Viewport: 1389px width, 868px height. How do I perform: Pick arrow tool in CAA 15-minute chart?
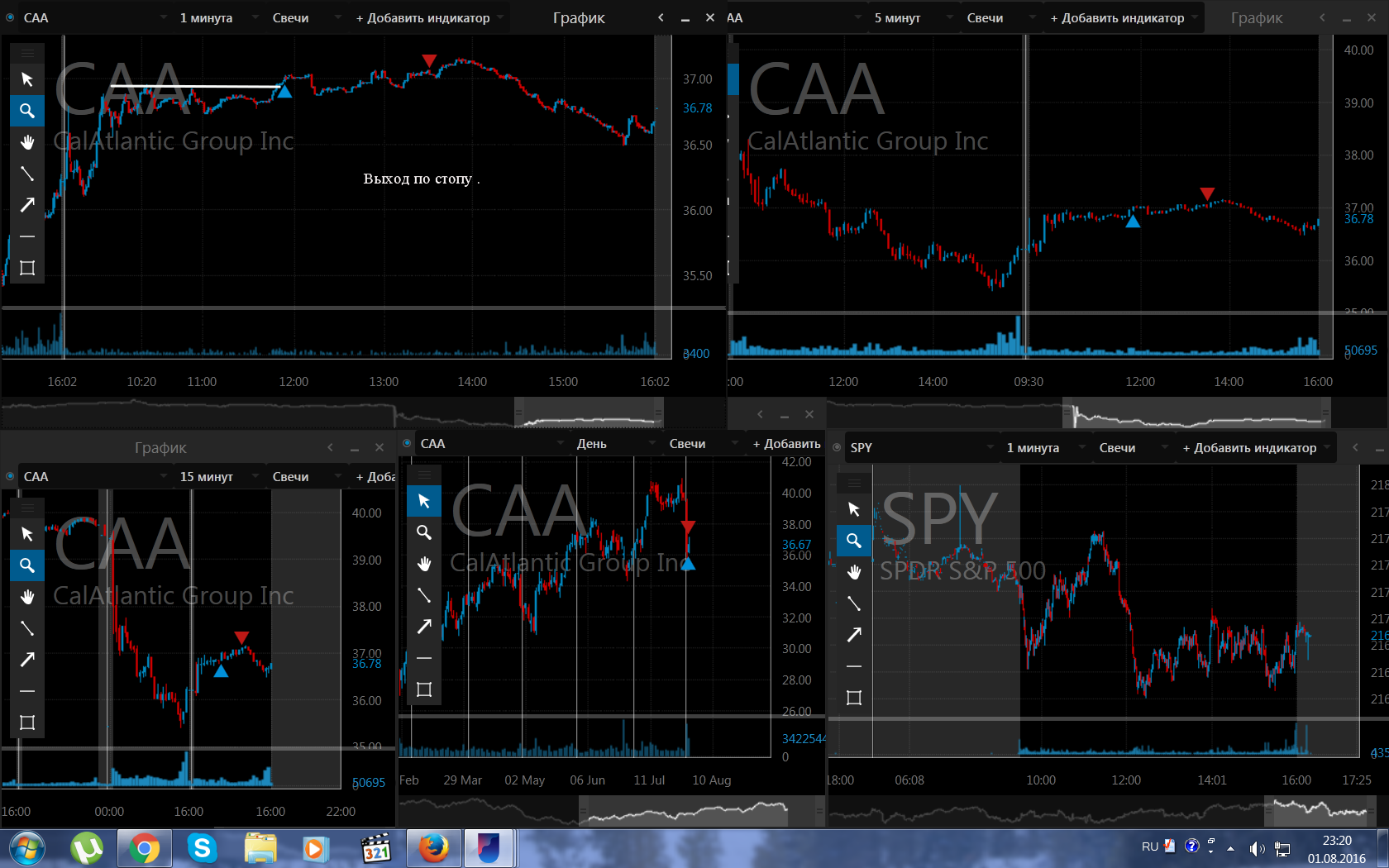[27, 660]
